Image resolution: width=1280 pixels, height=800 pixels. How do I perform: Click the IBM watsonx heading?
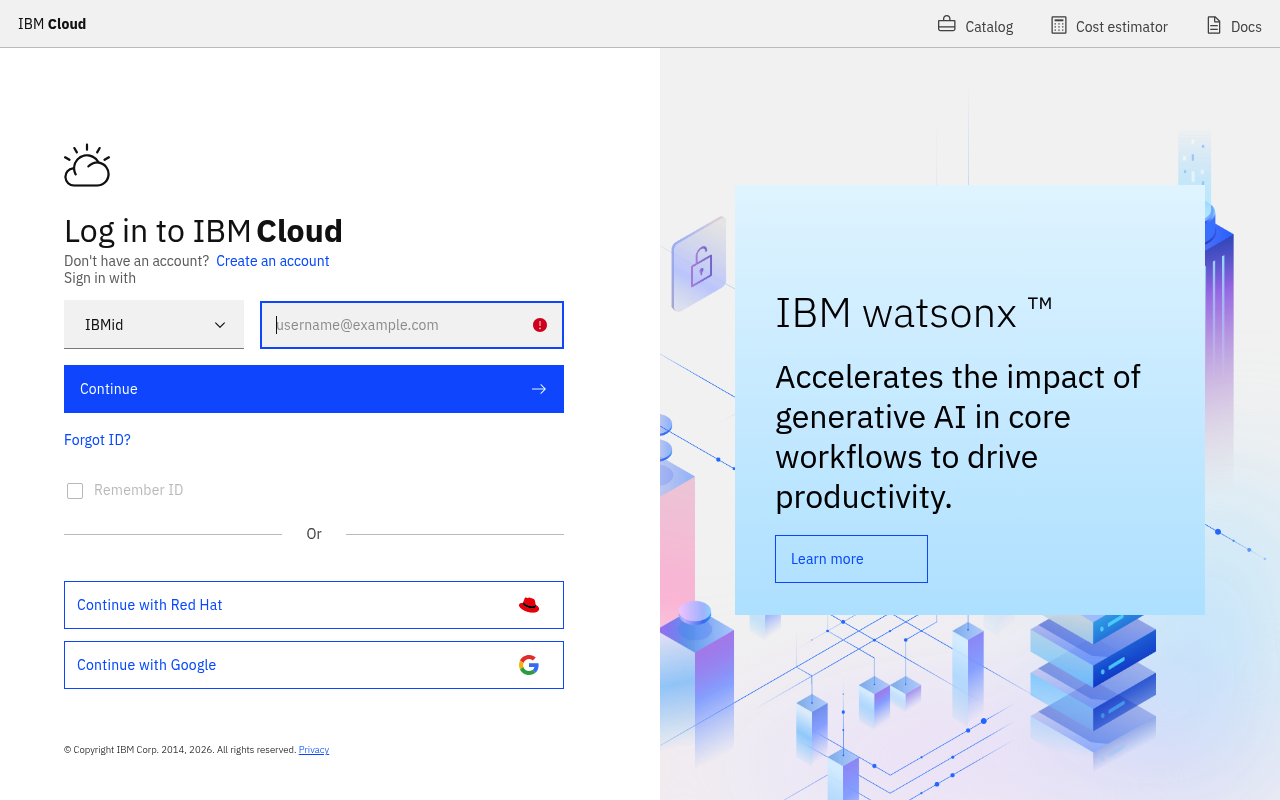[914, 313]
